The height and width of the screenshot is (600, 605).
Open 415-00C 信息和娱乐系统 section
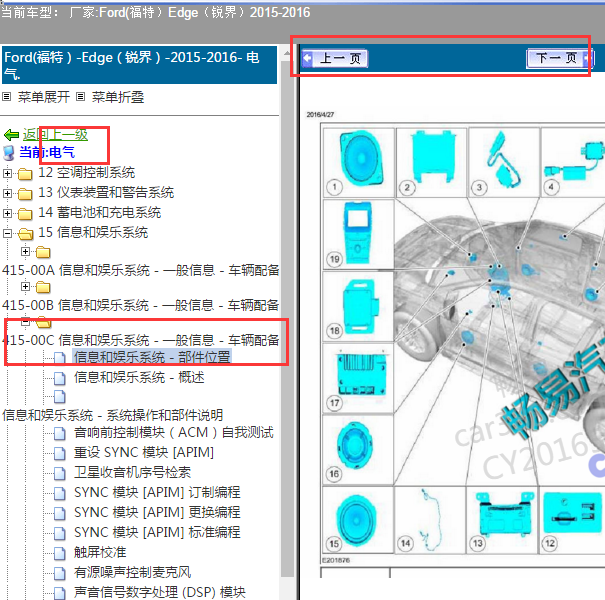(140, 340)
